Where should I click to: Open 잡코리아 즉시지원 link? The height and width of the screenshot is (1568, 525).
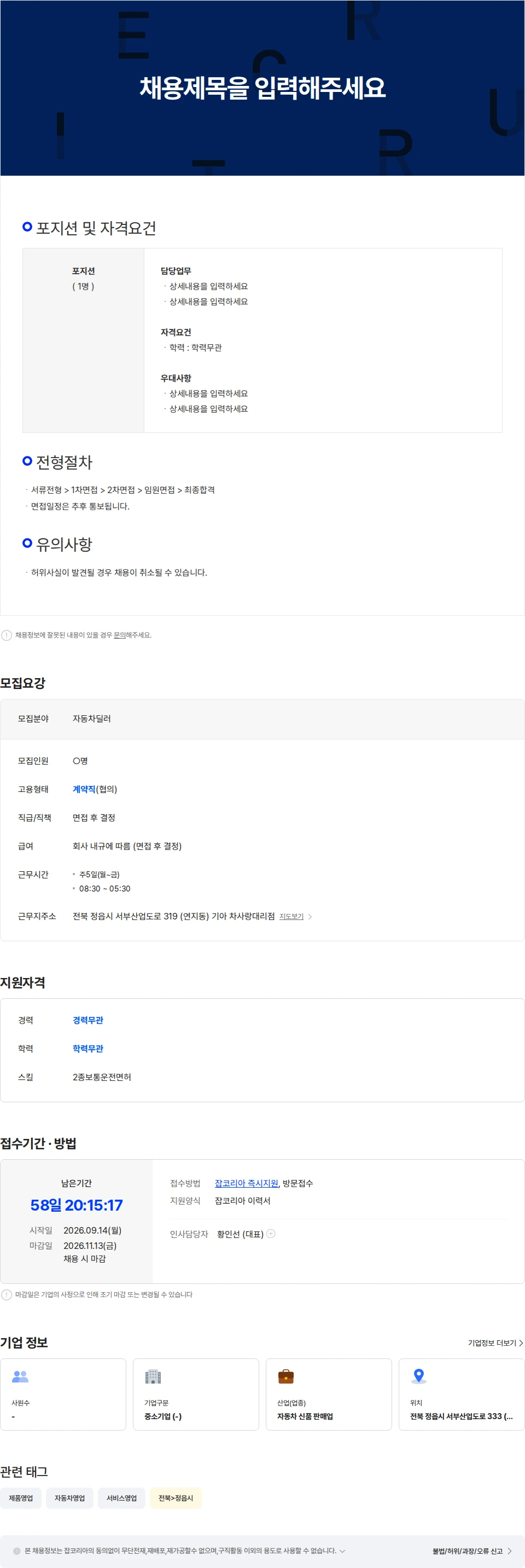click(247, 1183)
